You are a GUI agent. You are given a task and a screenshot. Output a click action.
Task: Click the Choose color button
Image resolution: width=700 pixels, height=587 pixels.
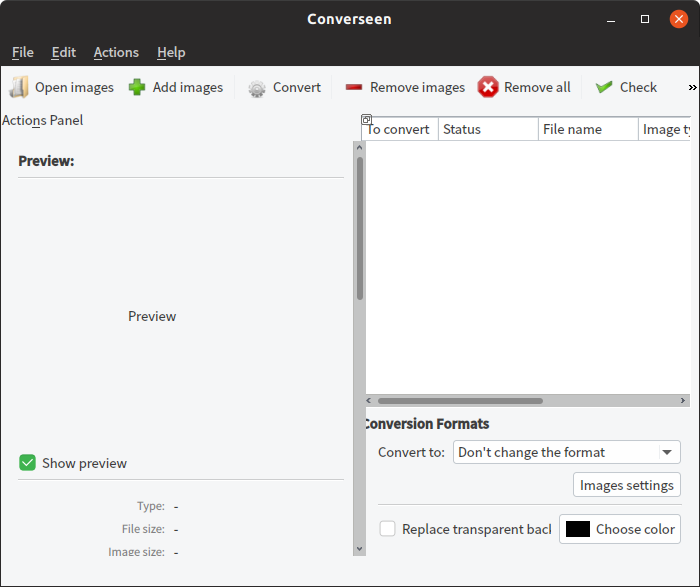(x=620, y=529)
